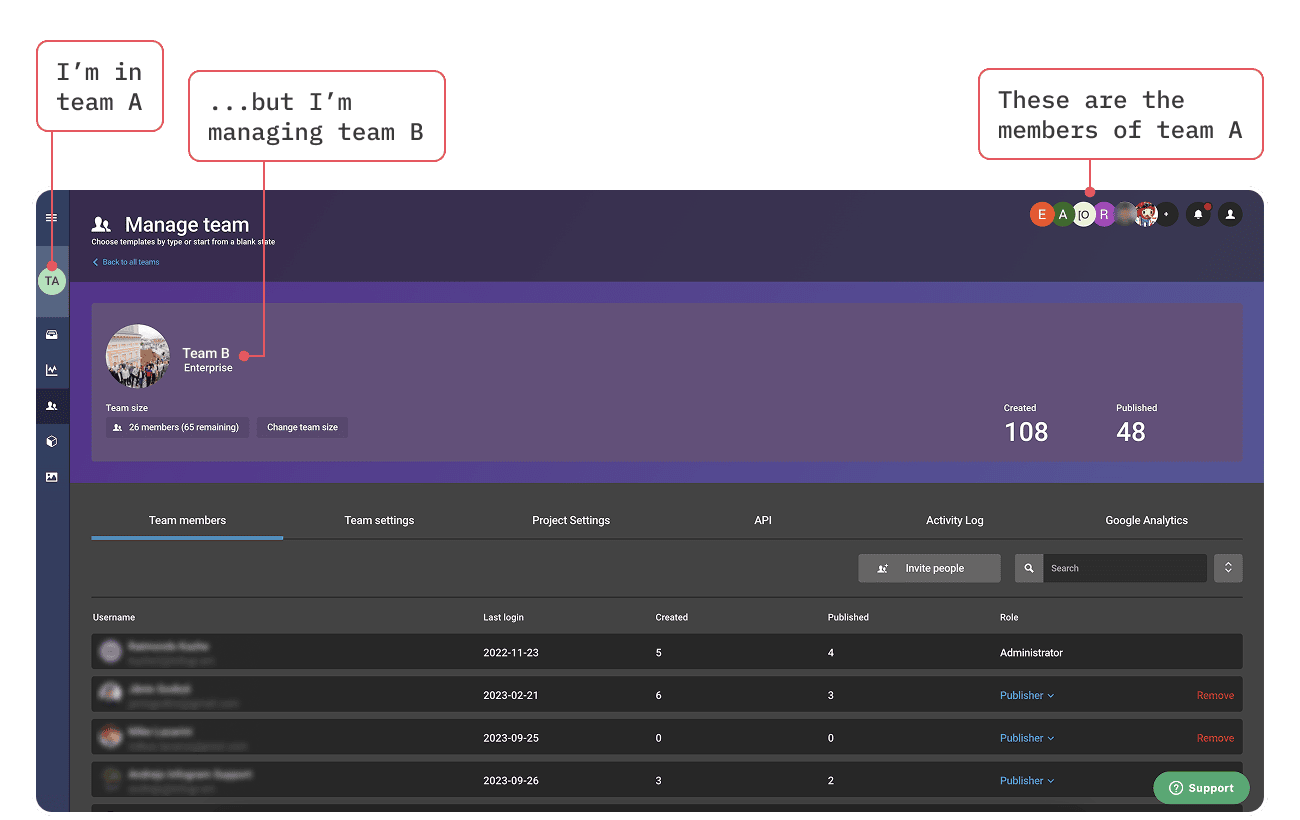The height and width of the screenshot is (820, 1300).
Task: Select the team members icon in sidebar
Action: click(52, 406)
